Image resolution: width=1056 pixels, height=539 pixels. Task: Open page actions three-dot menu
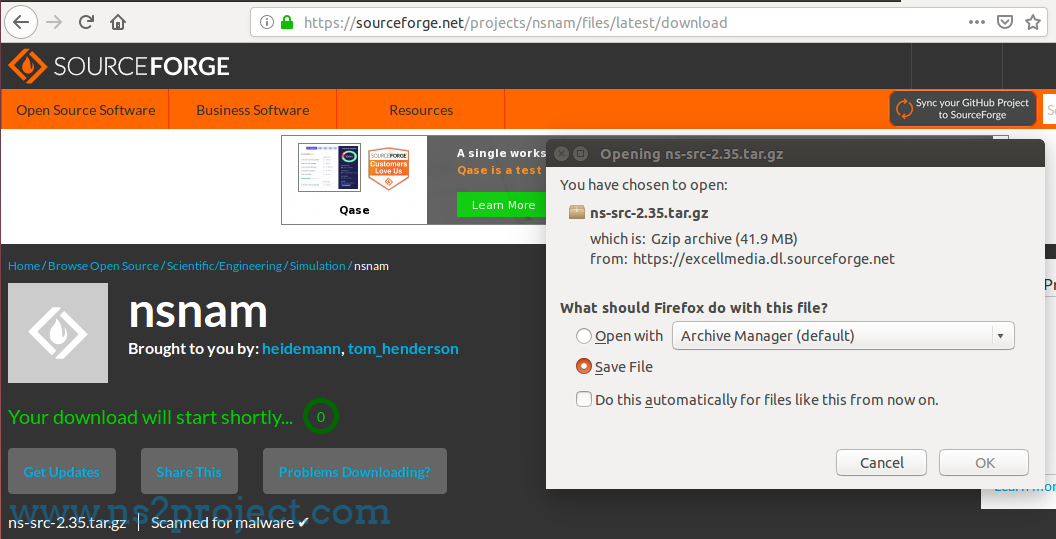tap(977, 22)
